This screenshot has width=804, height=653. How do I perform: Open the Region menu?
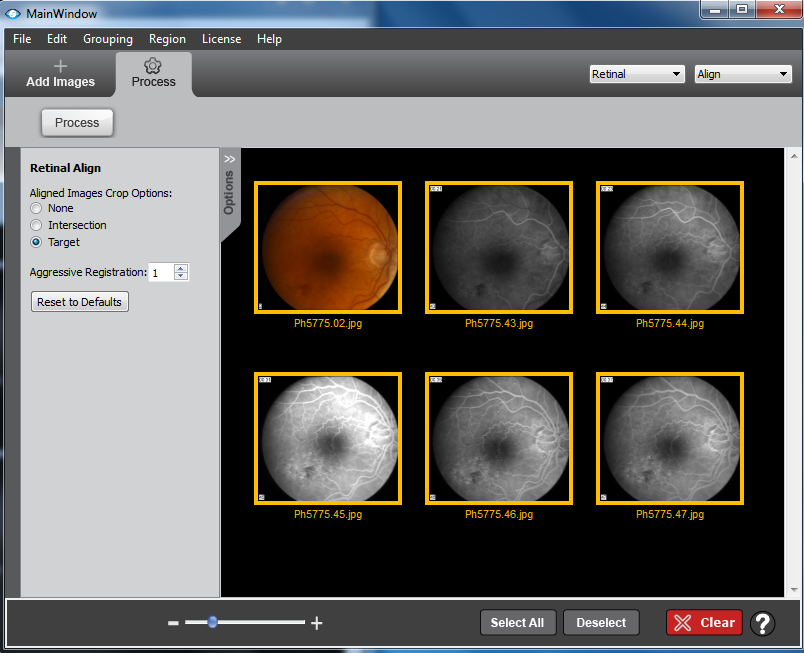click(167, 39)
